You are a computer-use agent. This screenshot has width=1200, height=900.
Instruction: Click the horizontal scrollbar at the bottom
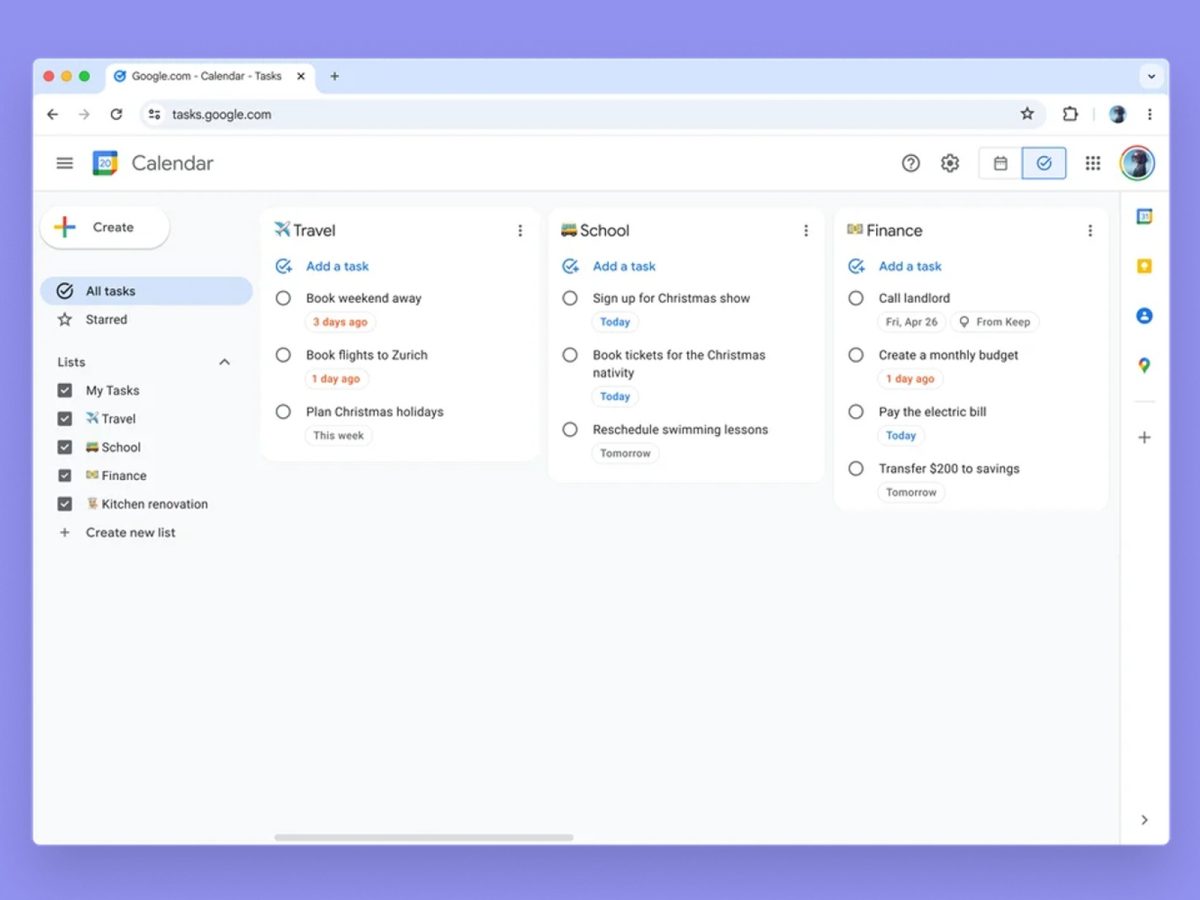coord(424,837)
